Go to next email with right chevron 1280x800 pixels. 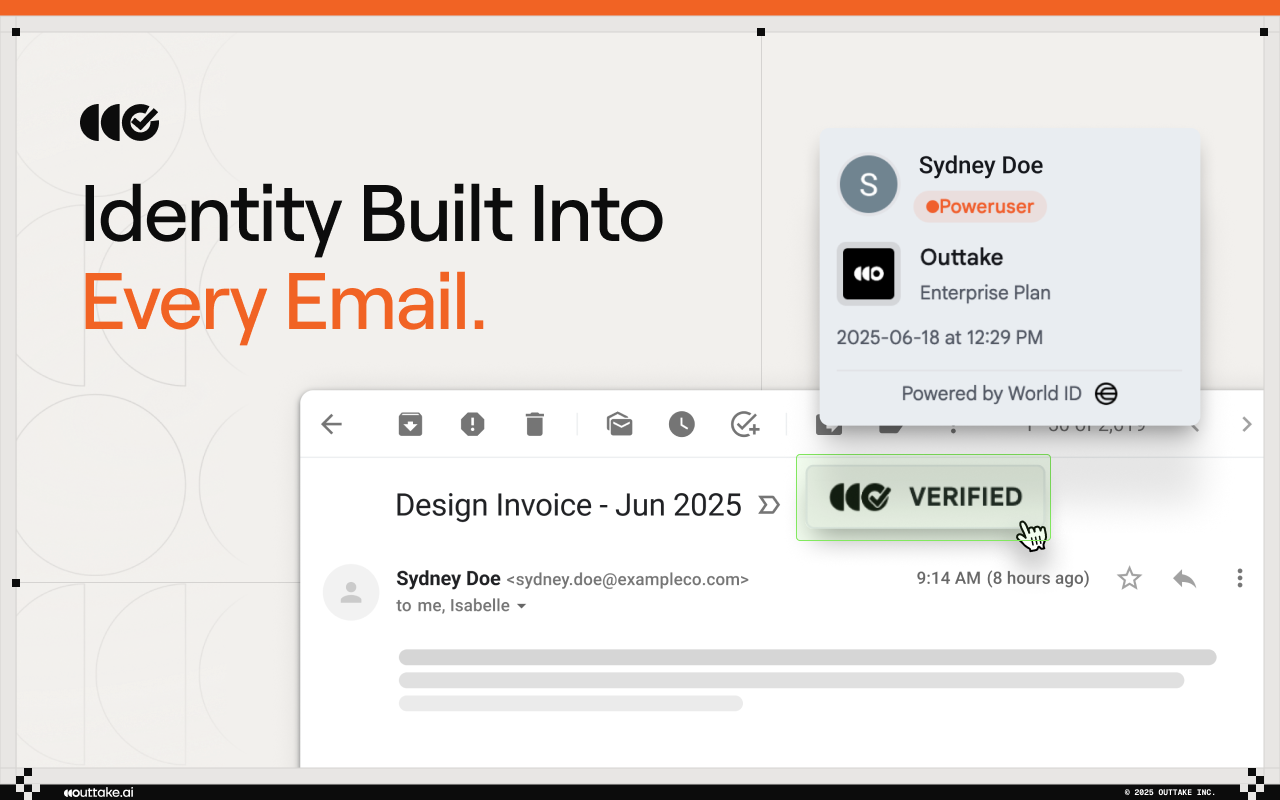tap(1246, 424)
